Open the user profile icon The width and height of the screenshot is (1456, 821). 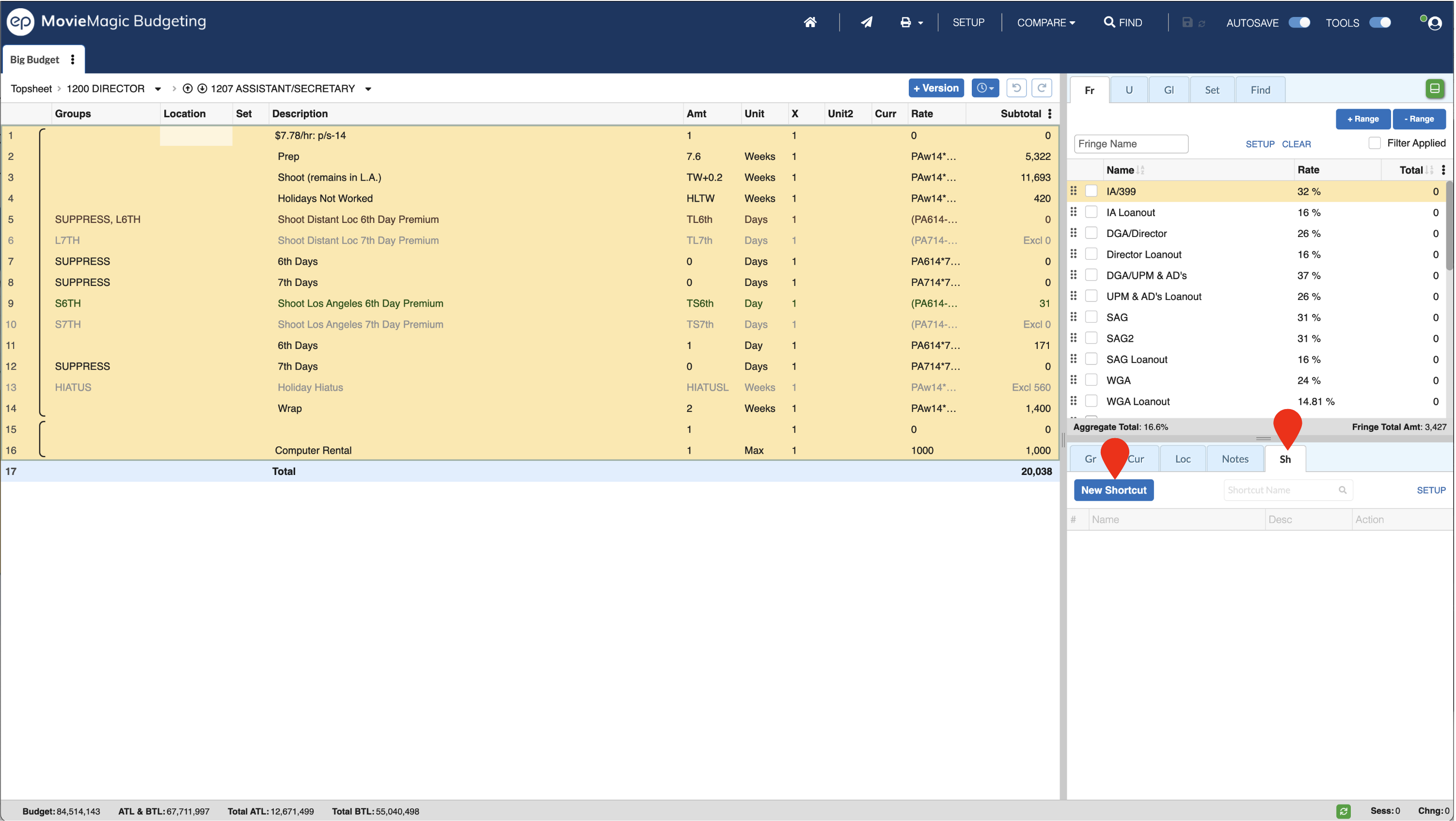pos(1435,23)
